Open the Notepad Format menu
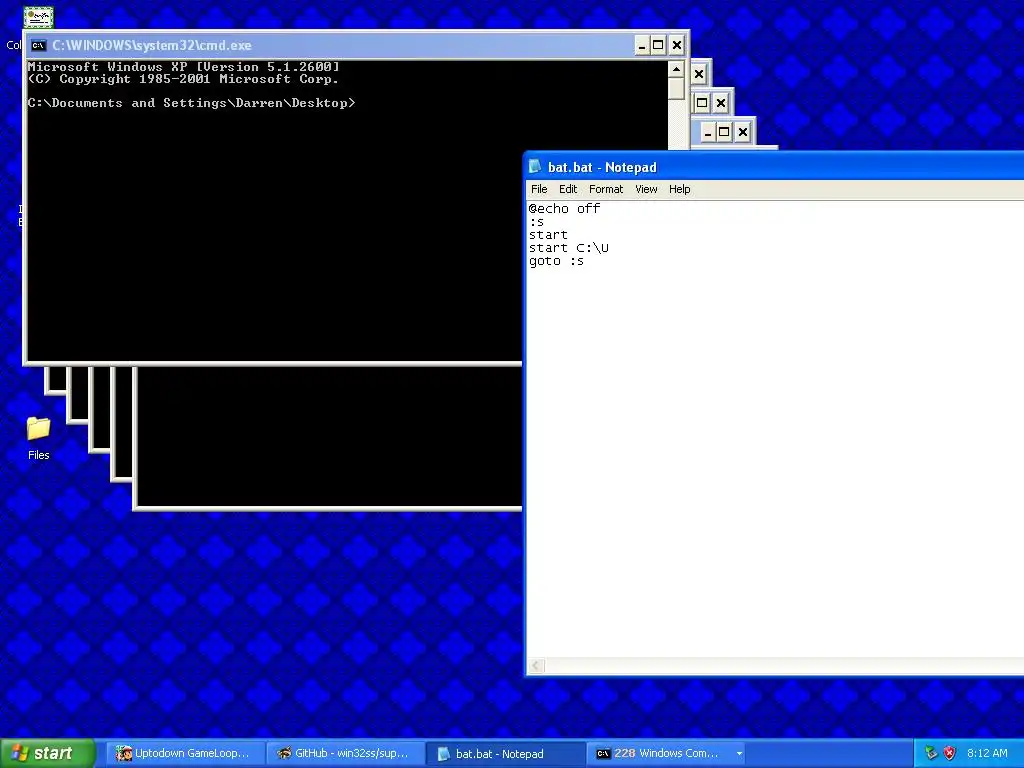The height and width of the screenshot is (768, 1024). coord(605,189)
